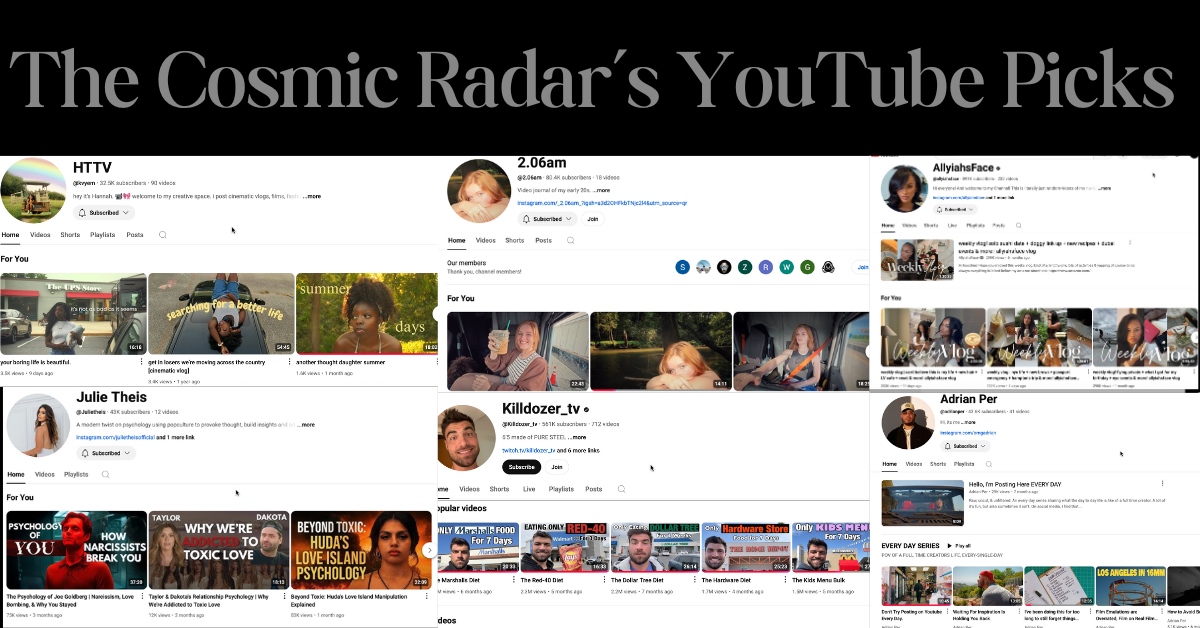Screen dimensions: 1200x628
Task: Click next arrow on Julie Theis video row
Action: 429,550
